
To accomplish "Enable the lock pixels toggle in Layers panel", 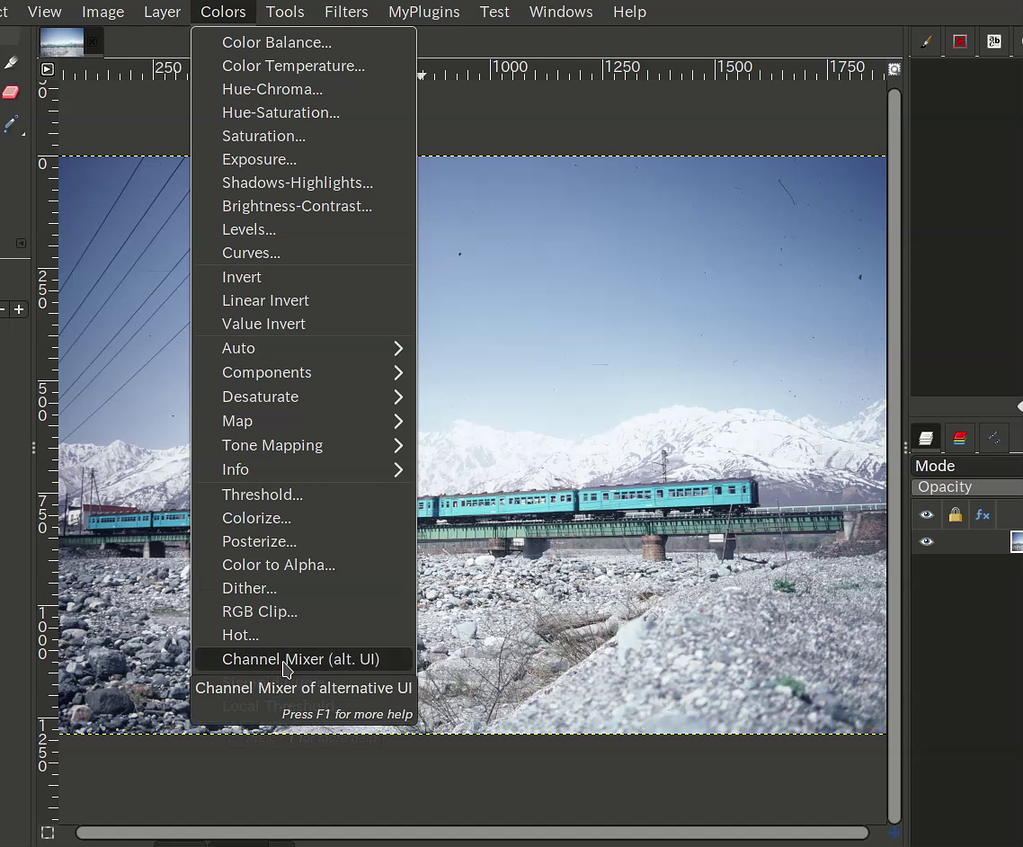I will tap(955, 514).
